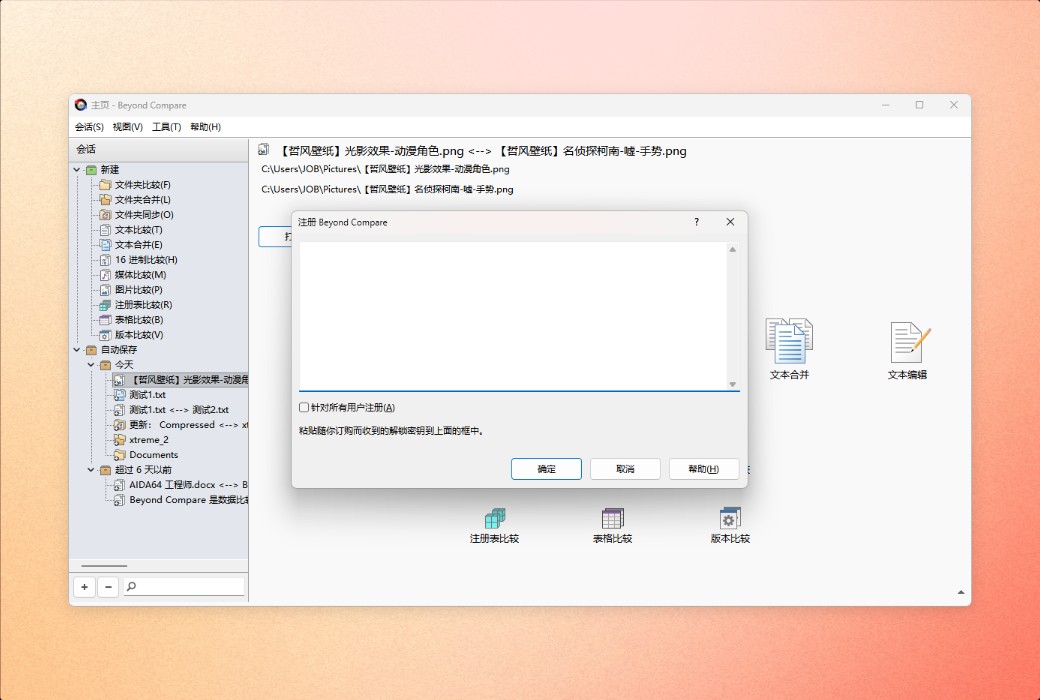The image size is (1040, 700).
Task: Click the question mark help icon in dialog title
Action: click(x=696, y=222)
